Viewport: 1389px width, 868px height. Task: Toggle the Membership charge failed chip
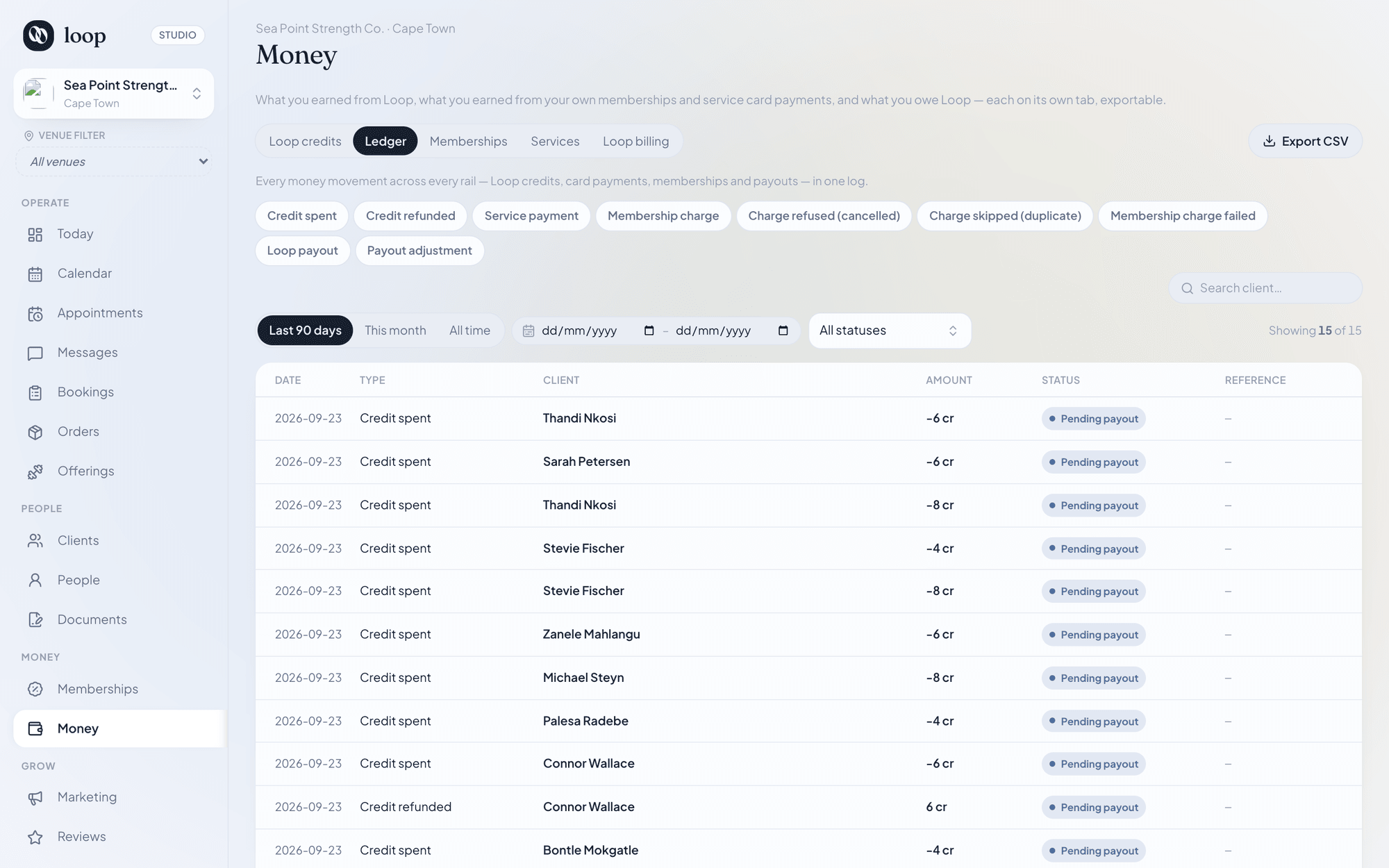point(1183,216)
